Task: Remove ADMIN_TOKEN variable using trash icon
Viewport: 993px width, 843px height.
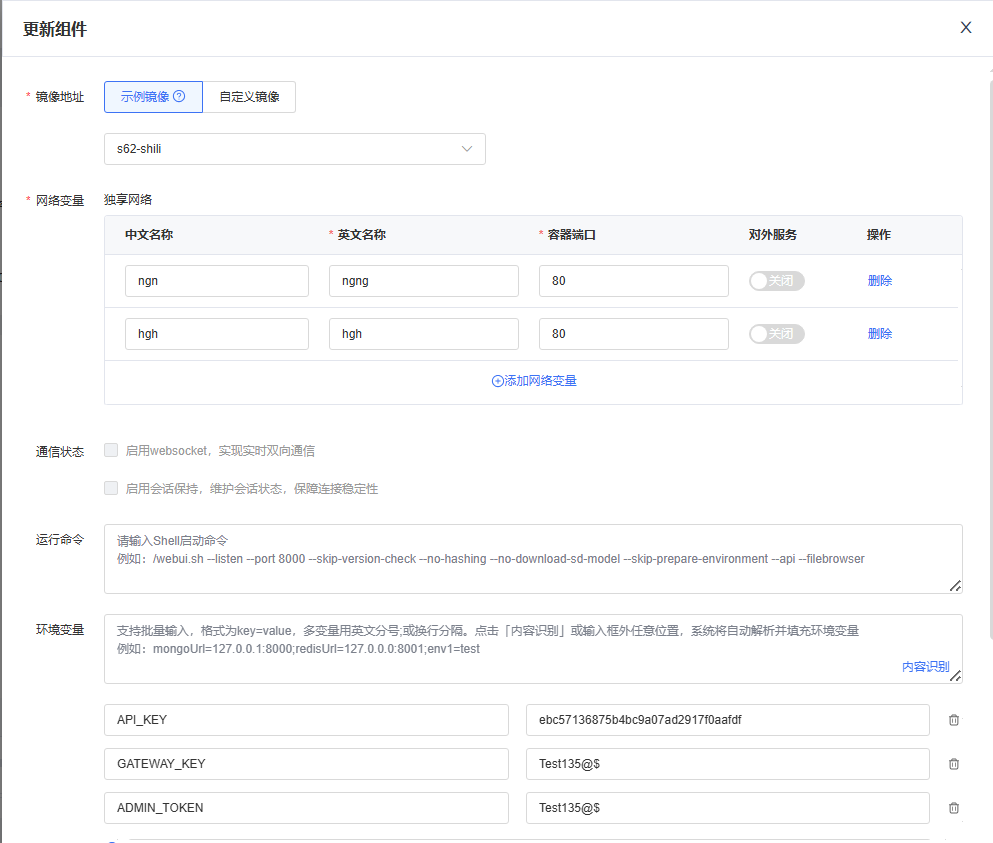Action: click(x=953, y=808)
